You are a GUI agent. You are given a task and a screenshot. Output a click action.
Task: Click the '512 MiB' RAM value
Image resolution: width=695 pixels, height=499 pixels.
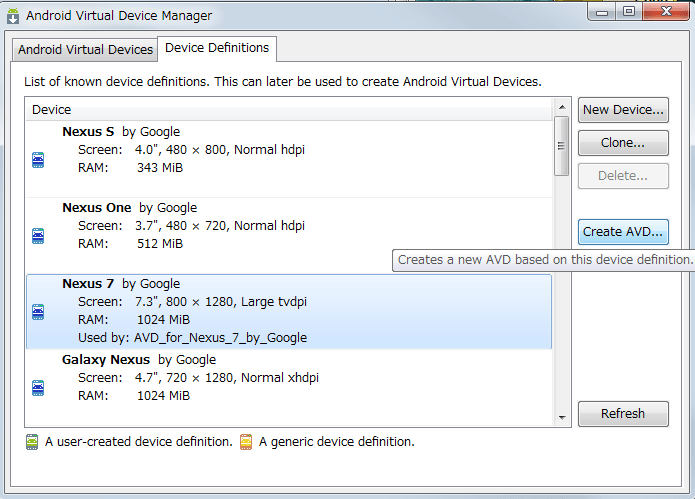click(160, 244)
